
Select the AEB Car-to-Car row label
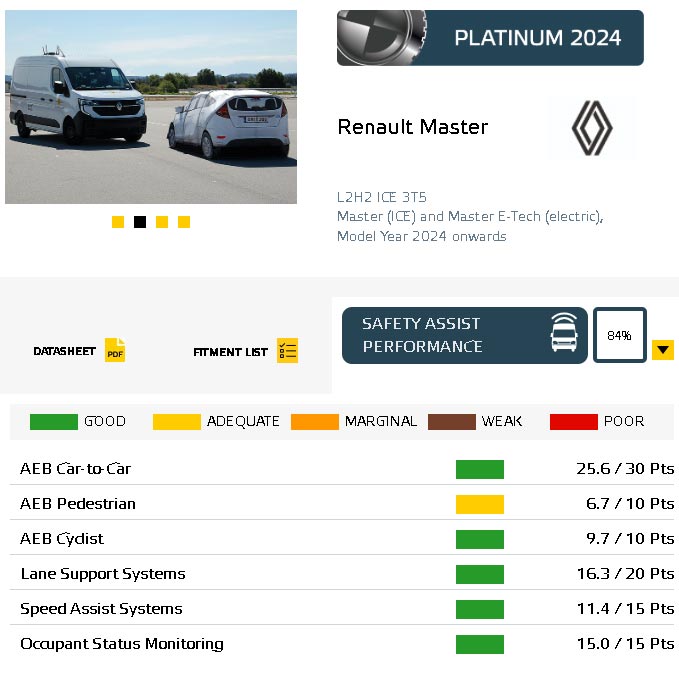click(x=75, y=469)
